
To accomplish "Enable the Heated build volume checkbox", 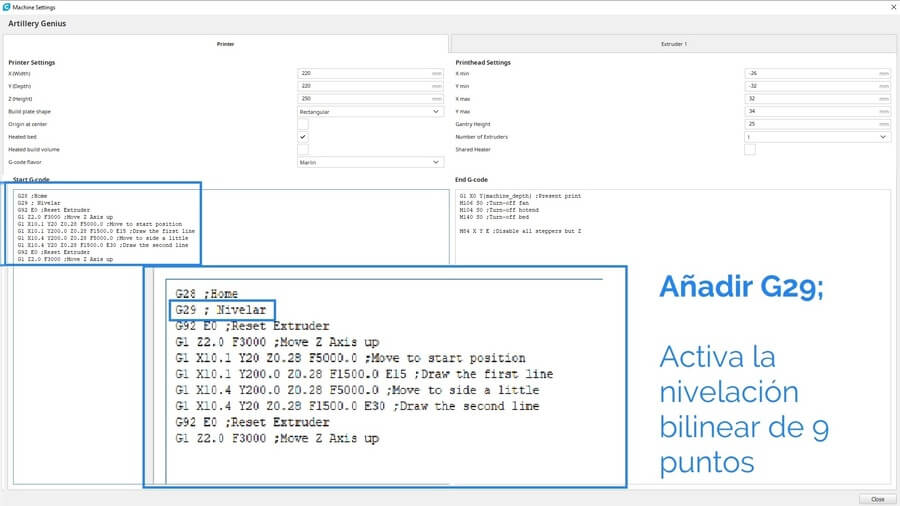I will pos(303,149).
